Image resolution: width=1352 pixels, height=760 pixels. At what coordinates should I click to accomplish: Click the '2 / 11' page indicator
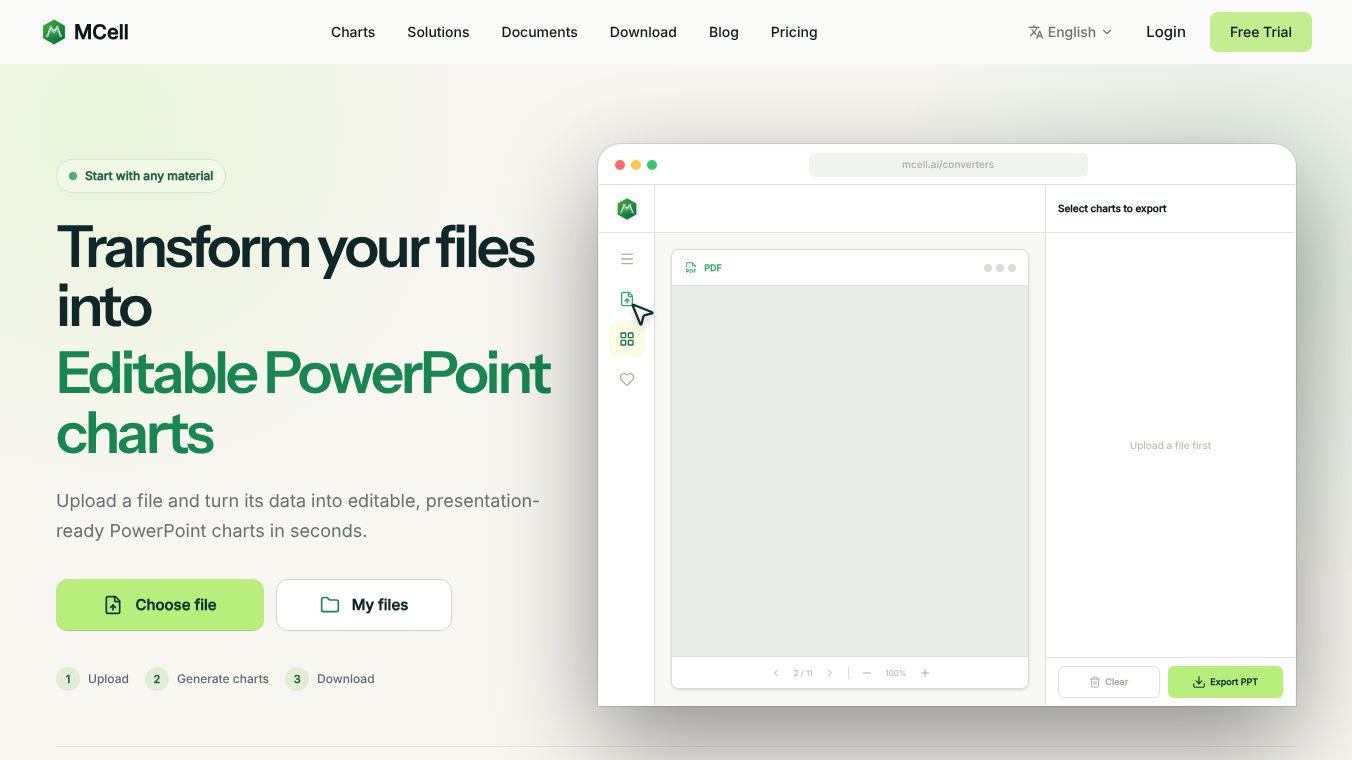pyautogui.click(x=803, y=673)
